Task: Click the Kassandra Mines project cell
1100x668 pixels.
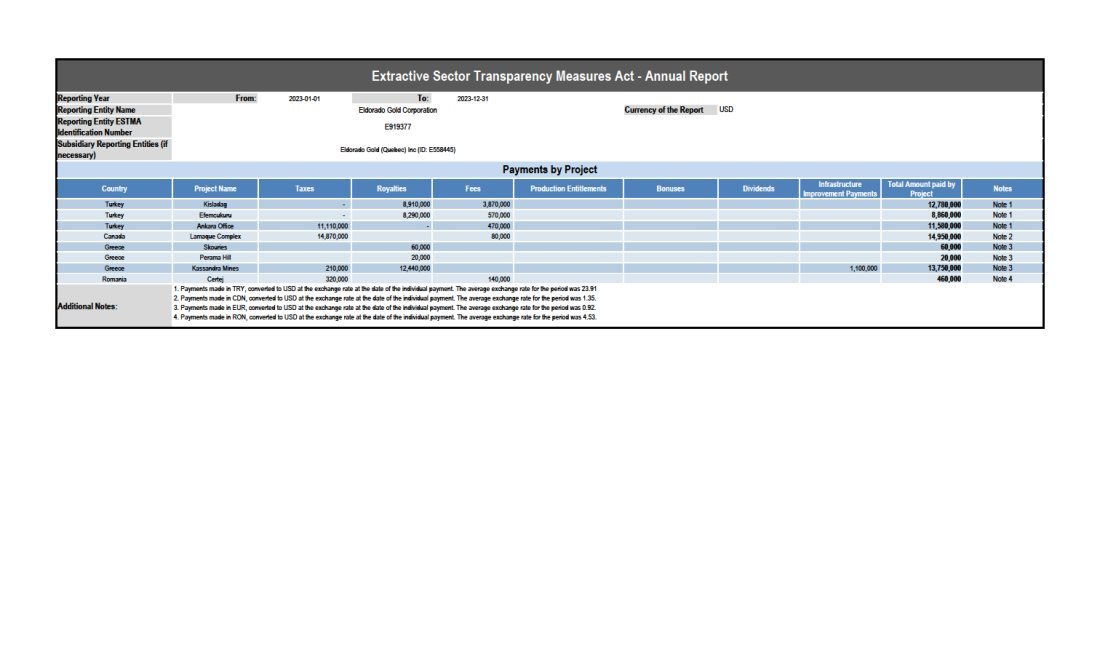Action: coord(215,268)
